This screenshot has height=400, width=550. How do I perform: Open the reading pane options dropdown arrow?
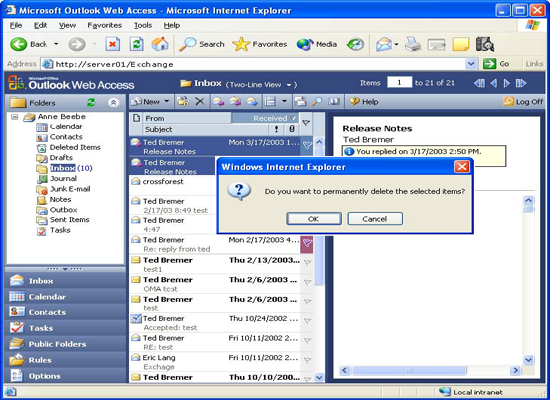(284, 102)
